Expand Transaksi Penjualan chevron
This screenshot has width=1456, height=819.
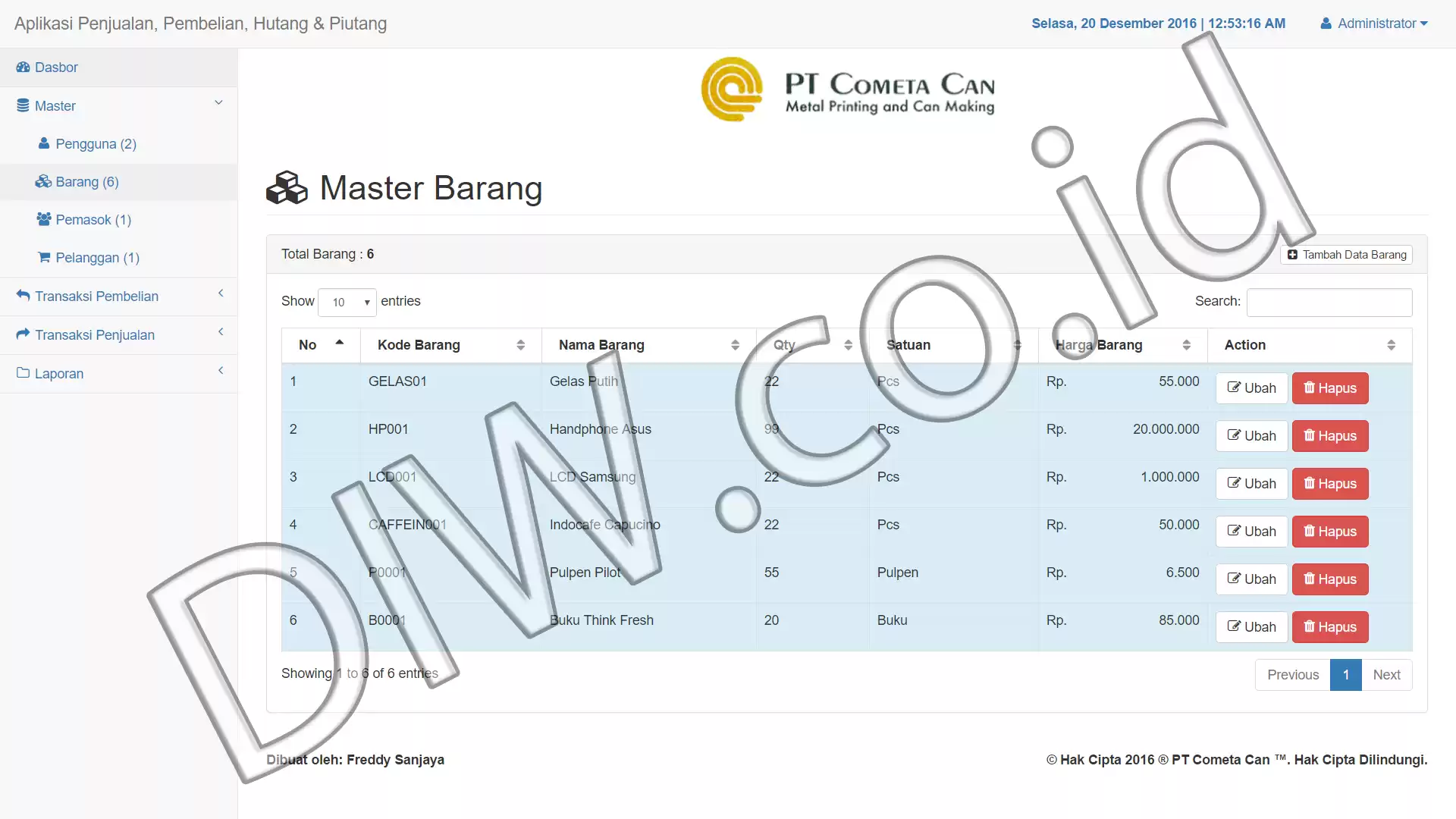click(x=221, y=332)
